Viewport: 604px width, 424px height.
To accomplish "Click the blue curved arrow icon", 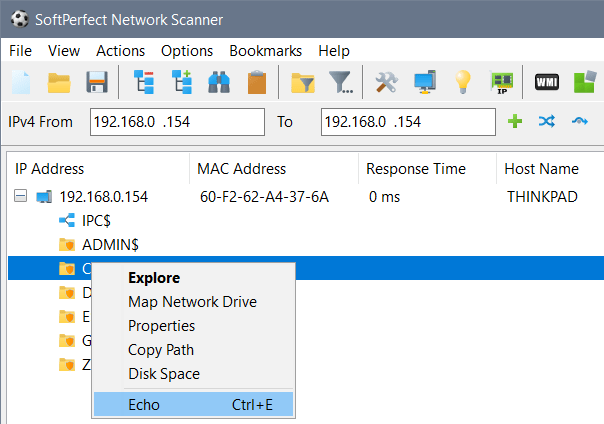I will [x=580, y=121].
